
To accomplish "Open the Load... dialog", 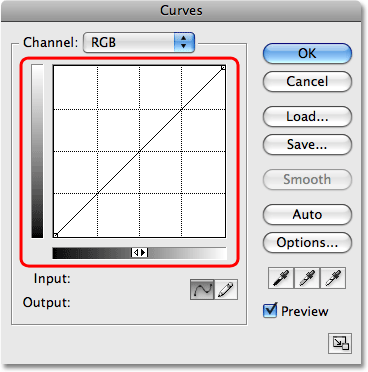I will 307,116.
